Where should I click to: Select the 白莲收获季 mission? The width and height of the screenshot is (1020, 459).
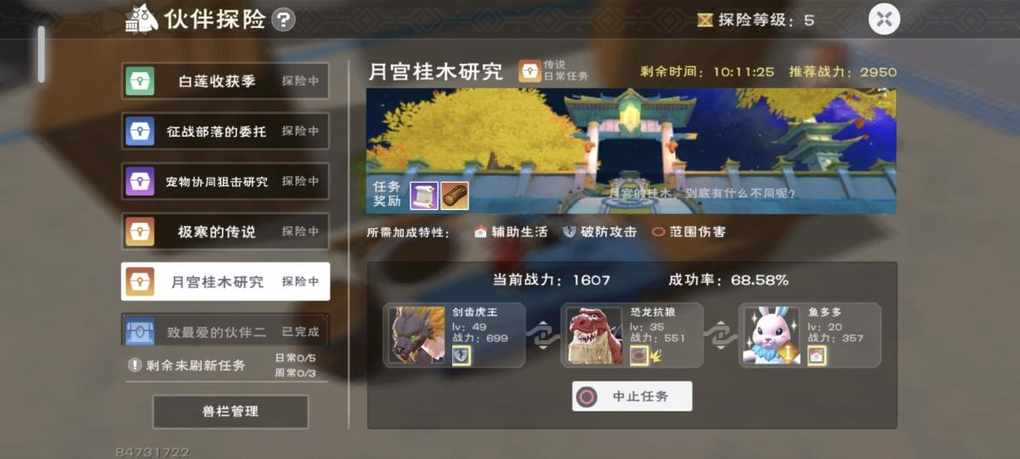(x=225, y=81)
